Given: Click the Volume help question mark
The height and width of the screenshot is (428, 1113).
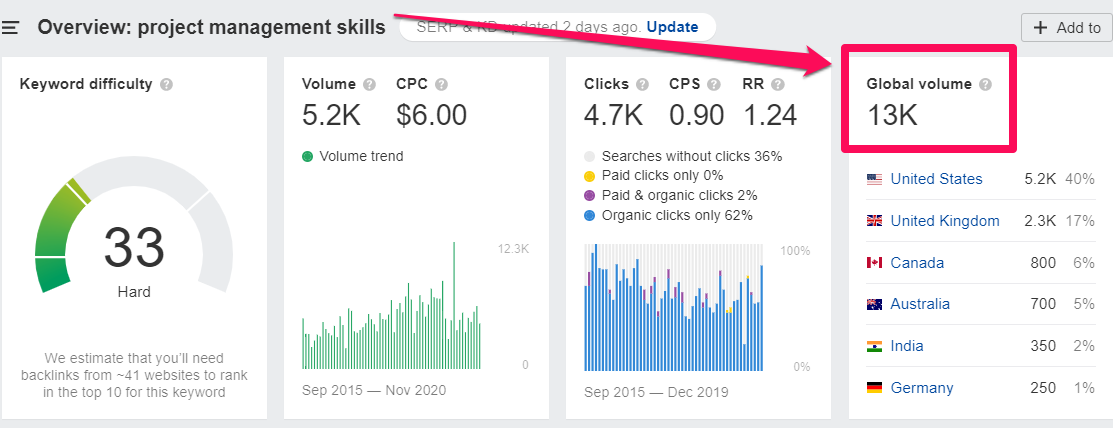Looking at the screenshot, I should [x=370, y=85].
